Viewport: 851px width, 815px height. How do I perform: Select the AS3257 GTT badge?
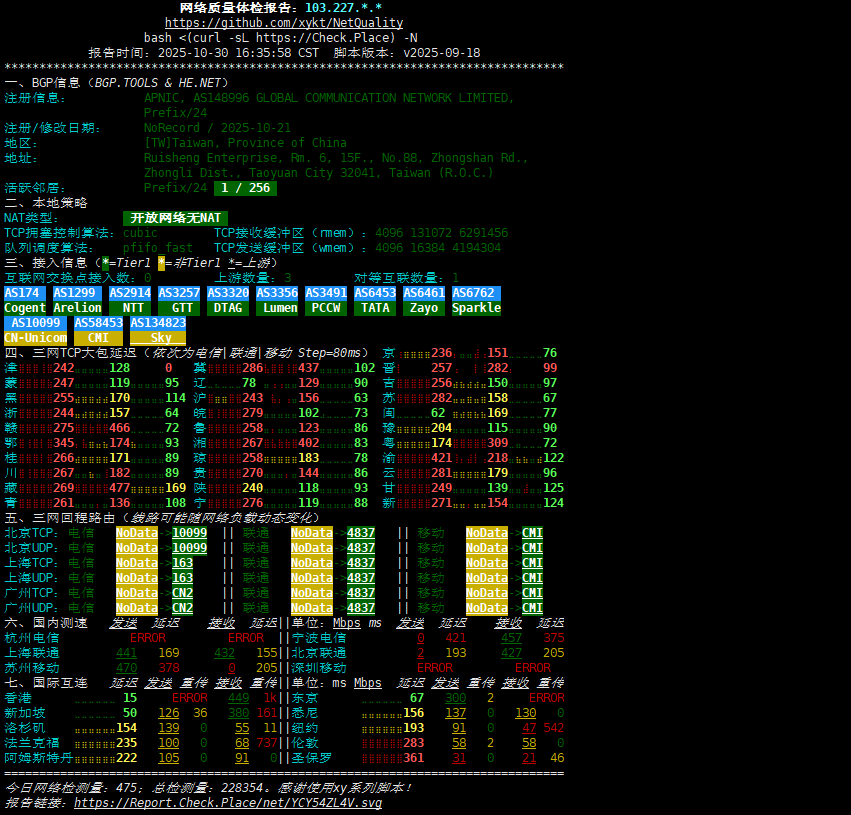[x=179, y=300]
